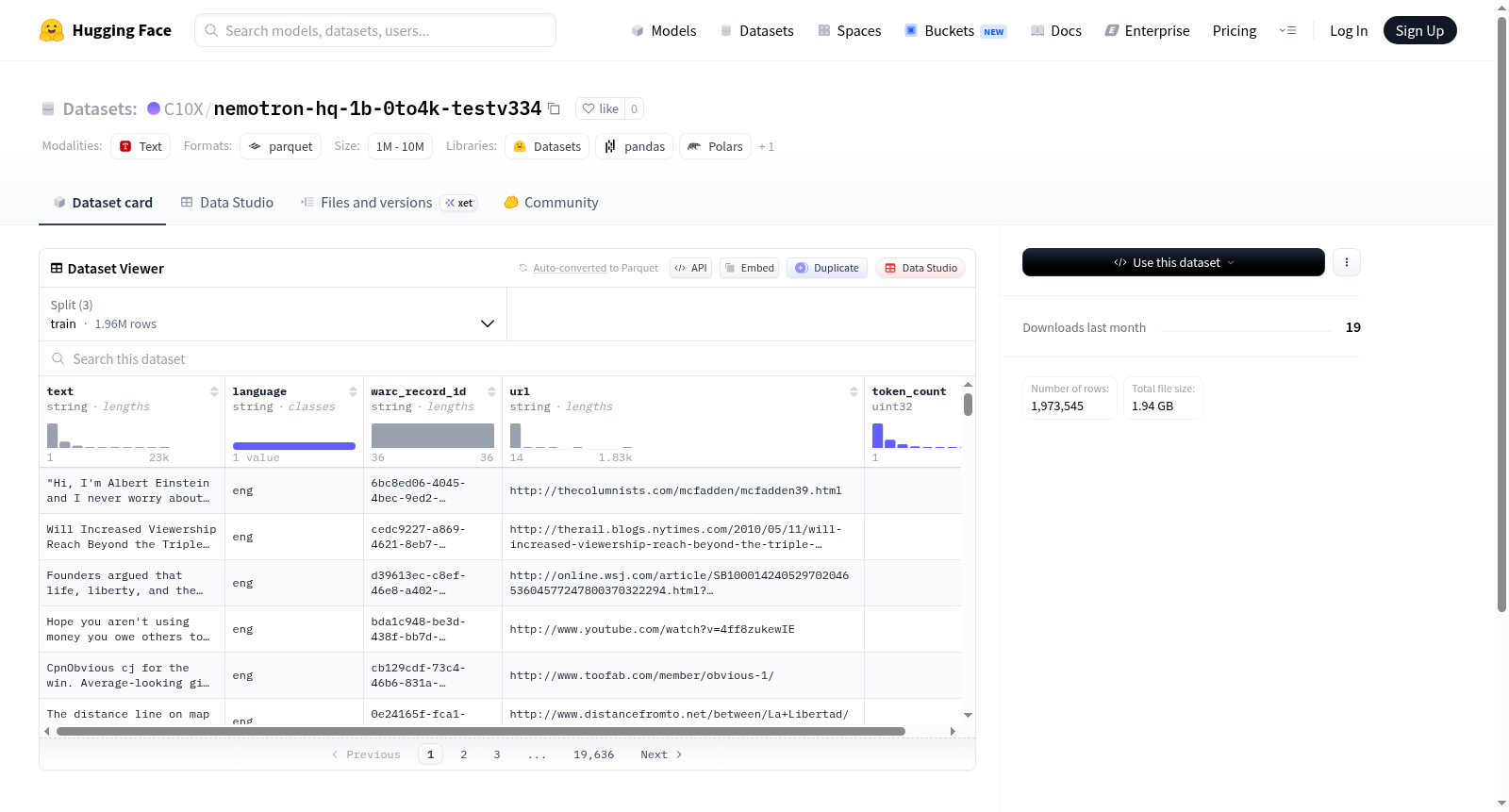This screenshot has width=1509, height=812.
Task: Filter by parquet format tag
Action: [280, 146]
